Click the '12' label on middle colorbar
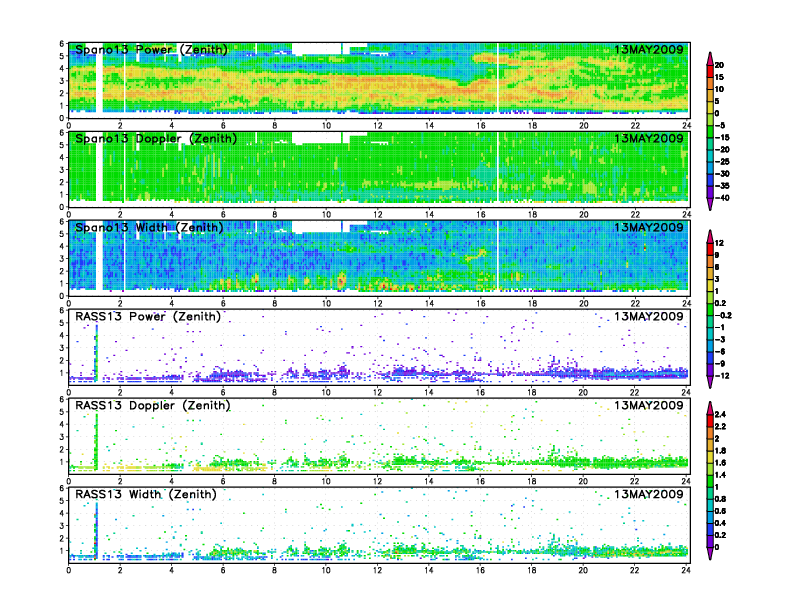The height and width of the screenshot is (612, 792). 719,243
